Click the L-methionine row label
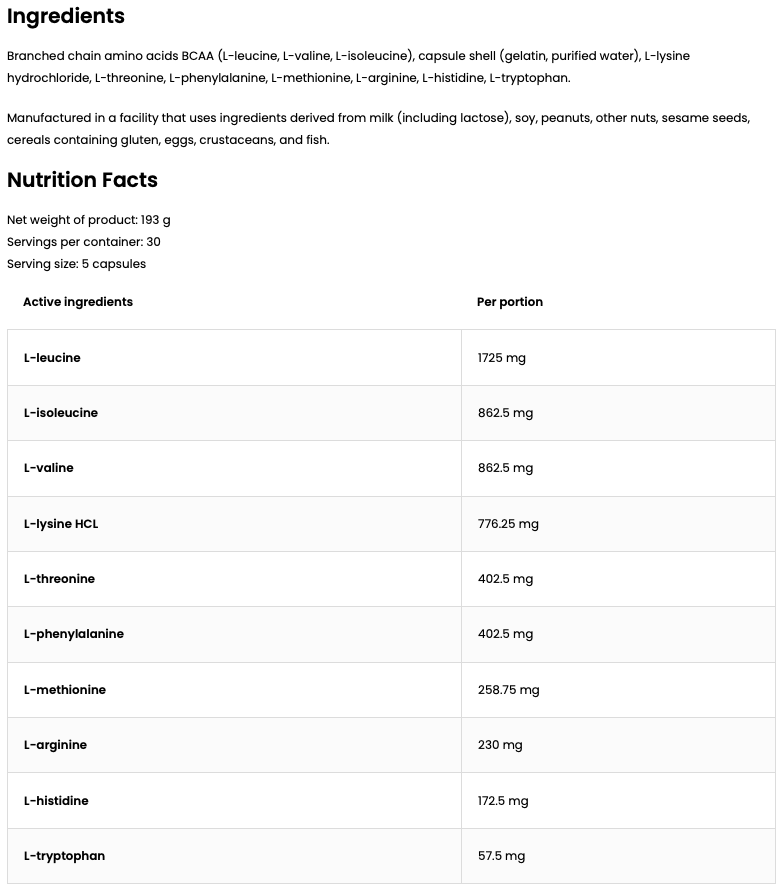The image size is (784, 890). pyautogui.click(x=64, y=690)
